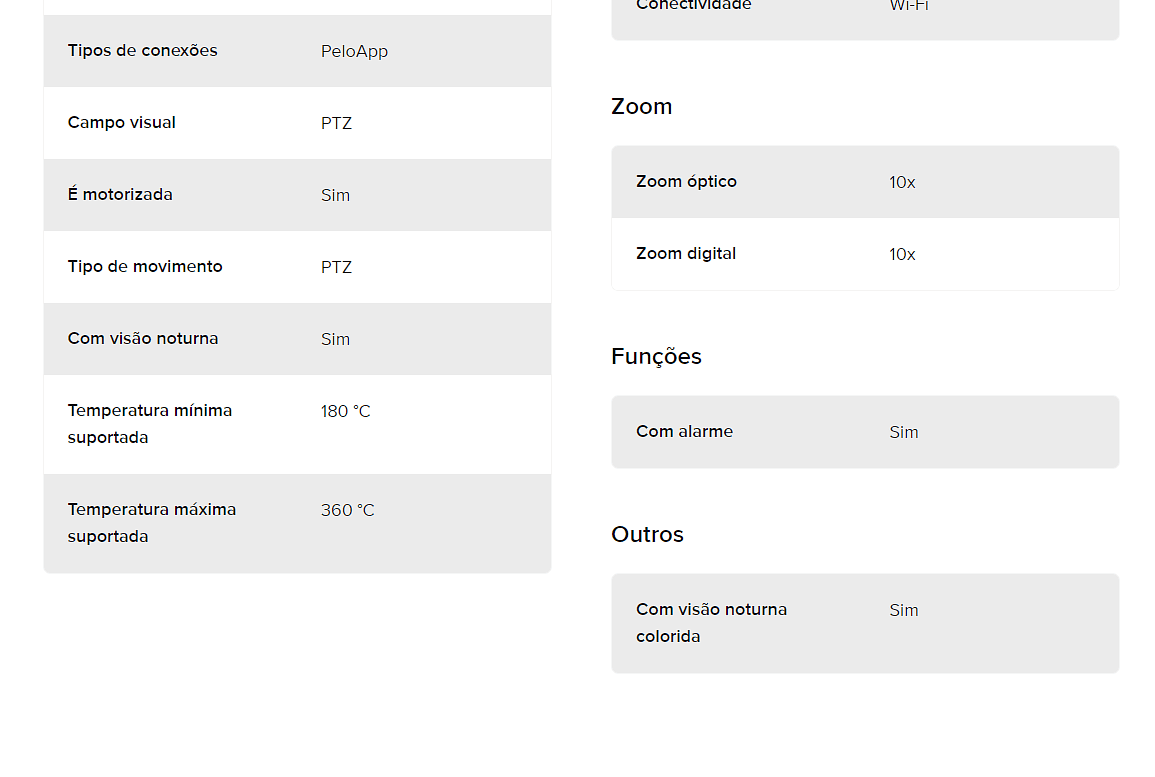Click the Outros section heading
The image size is (1155, 777).
(647, 535)
